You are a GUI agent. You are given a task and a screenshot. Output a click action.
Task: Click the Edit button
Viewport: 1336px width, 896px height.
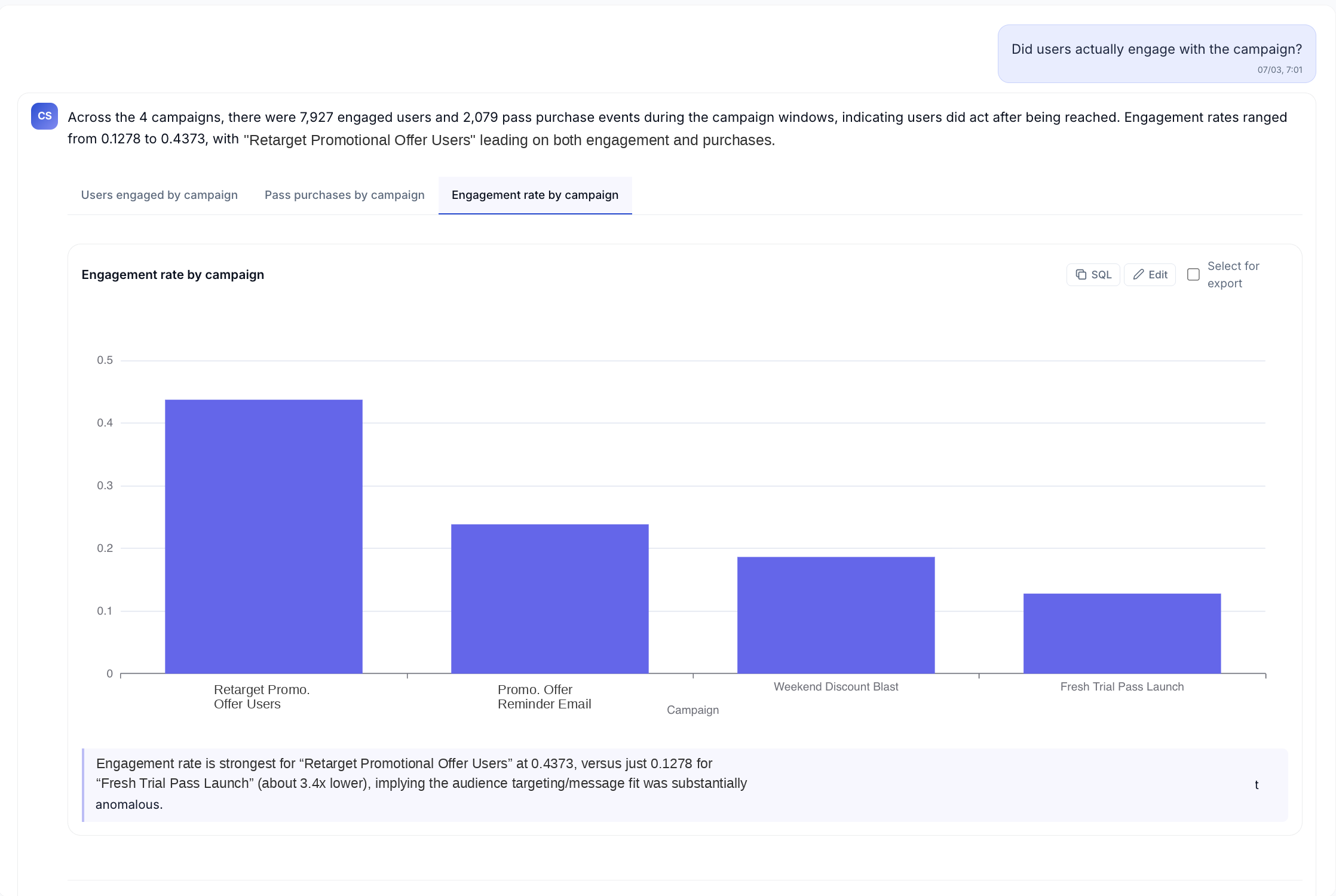click(x=1150, y=274)
